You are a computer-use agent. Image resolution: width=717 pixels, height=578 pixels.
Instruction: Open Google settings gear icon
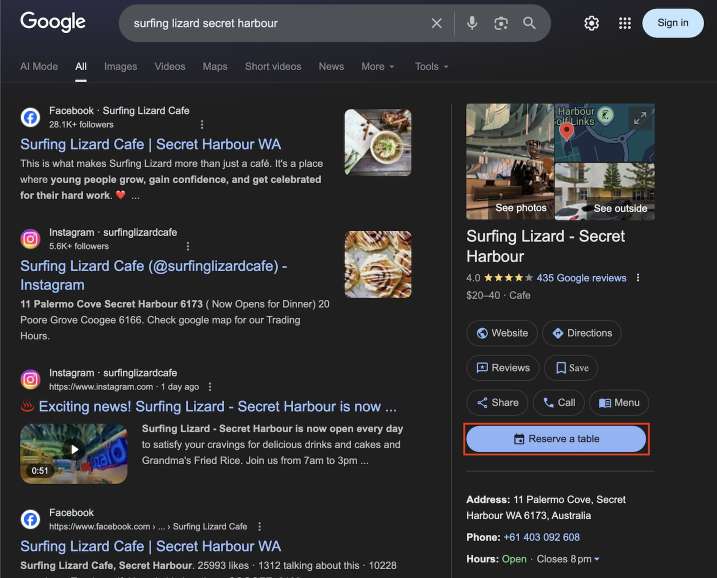coord(591,23)
